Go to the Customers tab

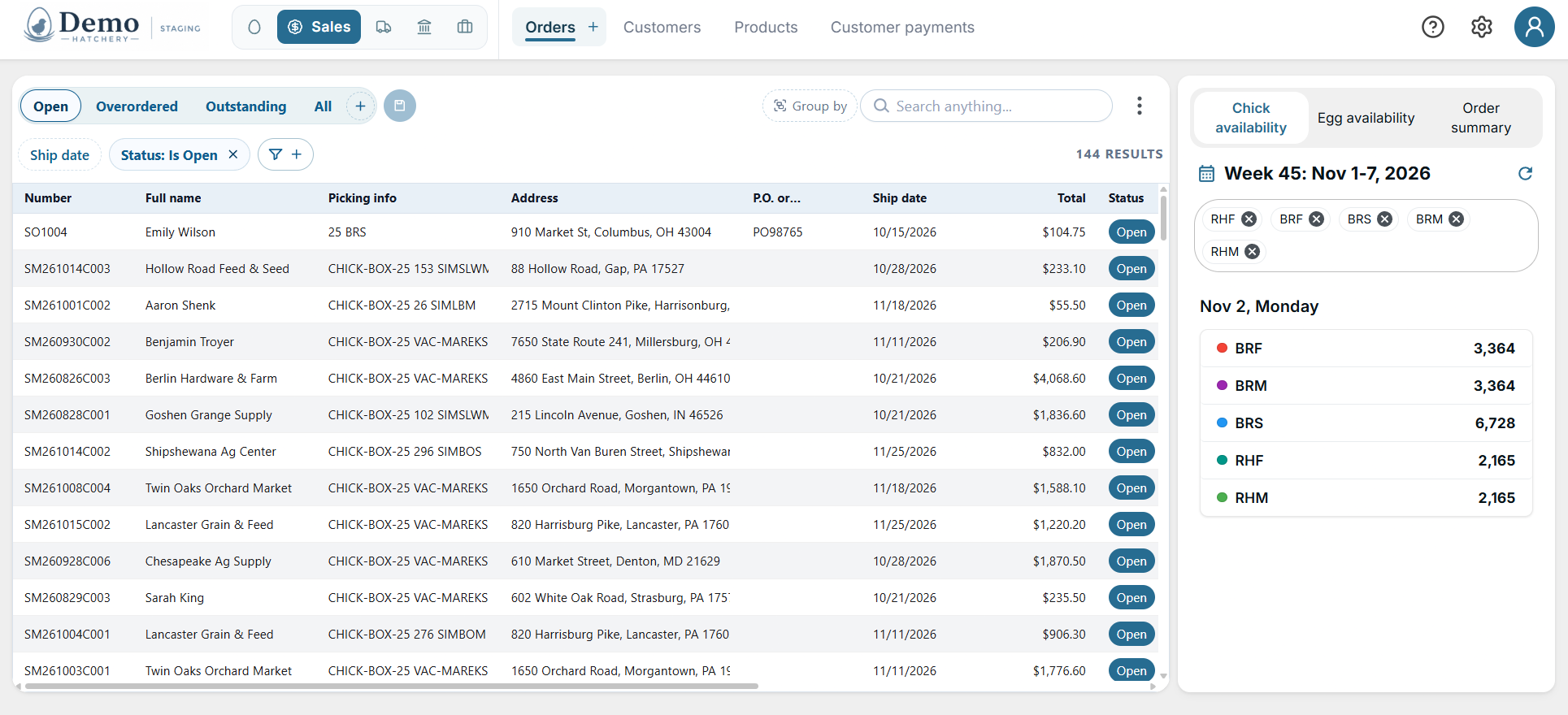662,27
